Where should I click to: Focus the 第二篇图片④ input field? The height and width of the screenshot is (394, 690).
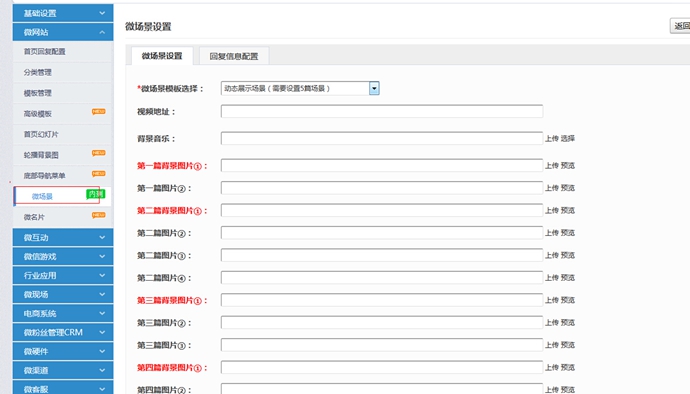[x=382, y=277]
